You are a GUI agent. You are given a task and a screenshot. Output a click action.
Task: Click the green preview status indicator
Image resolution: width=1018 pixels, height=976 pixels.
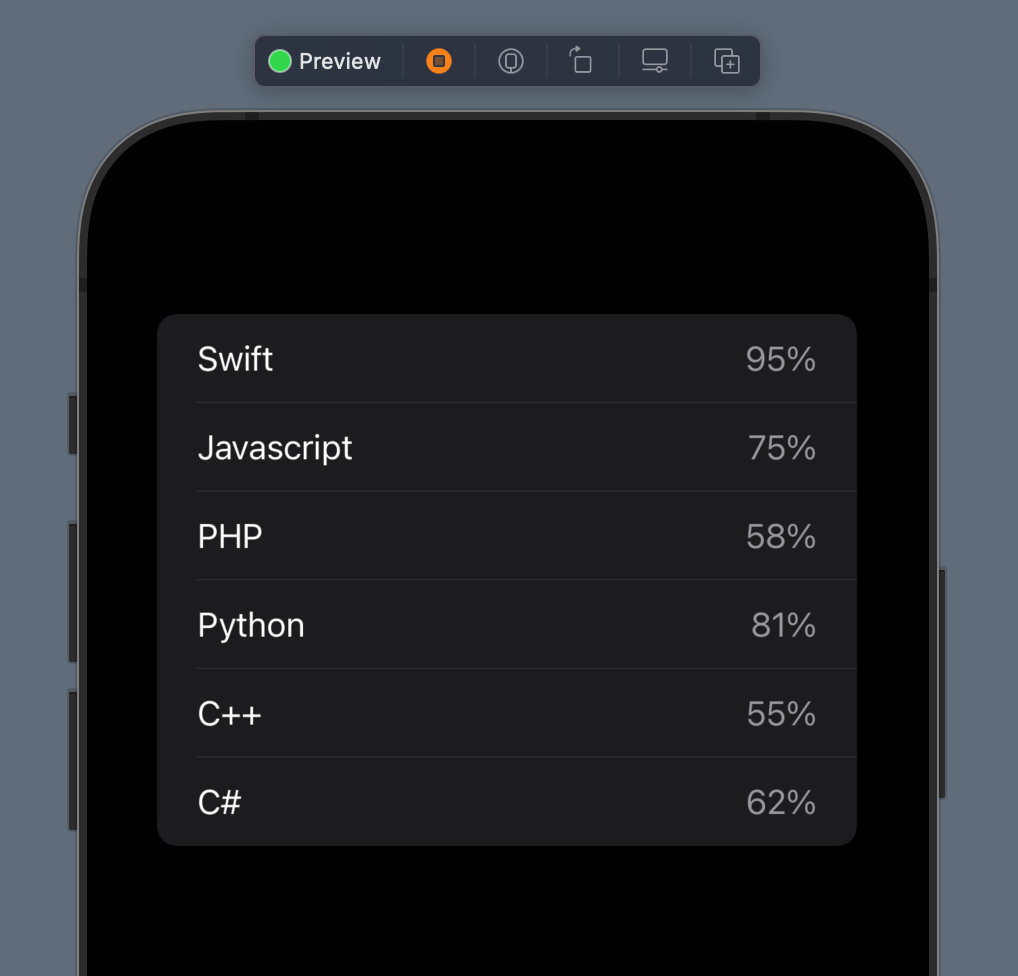pyautogui.click(x=280, y=61)
